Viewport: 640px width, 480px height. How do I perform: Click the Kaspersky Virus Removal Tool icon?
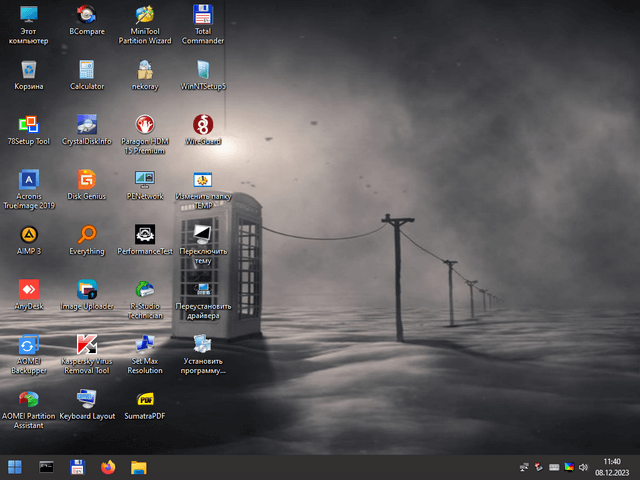tap(87, 345)
